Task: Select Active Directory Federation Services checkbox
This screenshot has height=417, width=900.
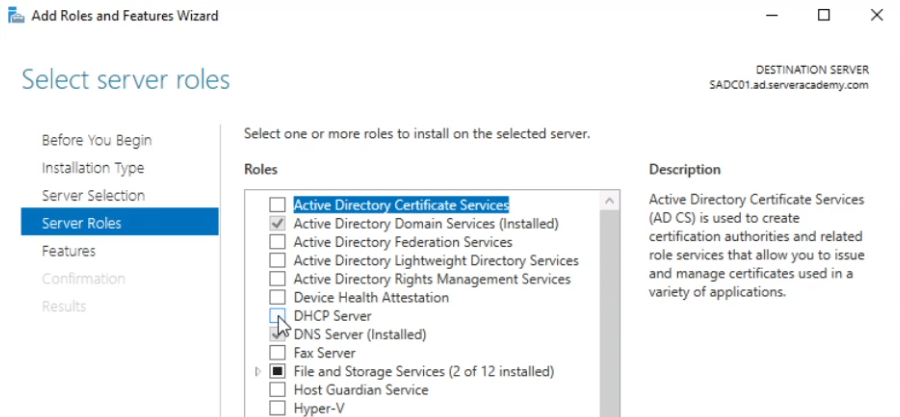Action: click(277, 242)
